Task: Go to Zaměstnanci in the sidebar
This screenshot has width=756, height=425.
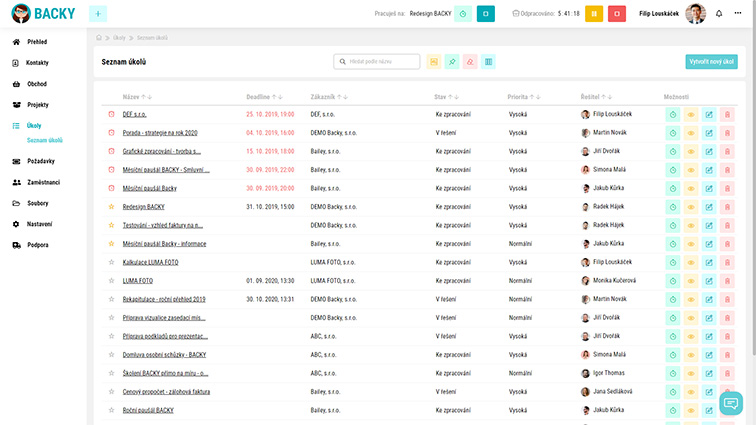Action: click(45, 182)
